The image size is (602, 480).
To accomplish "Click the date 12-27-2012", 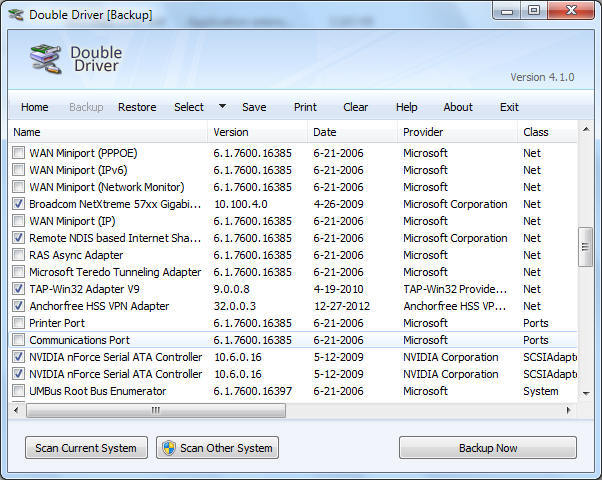I will point(342,306).
